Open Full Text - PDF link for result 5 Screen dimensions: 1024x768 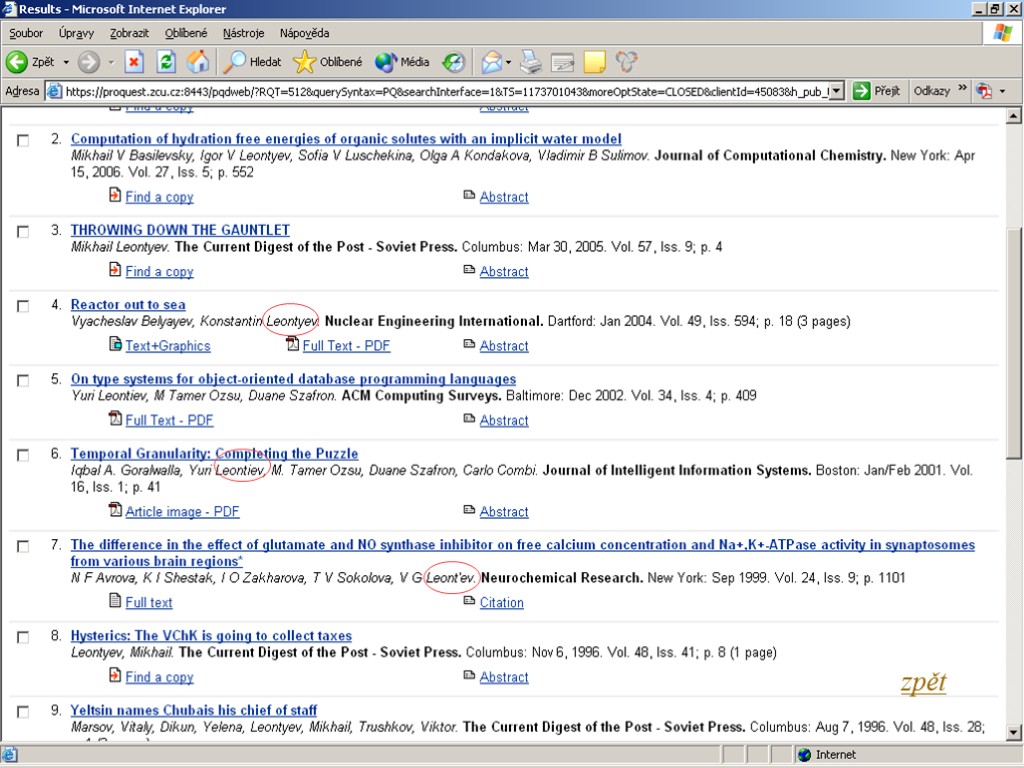click(x=169, y=421)
